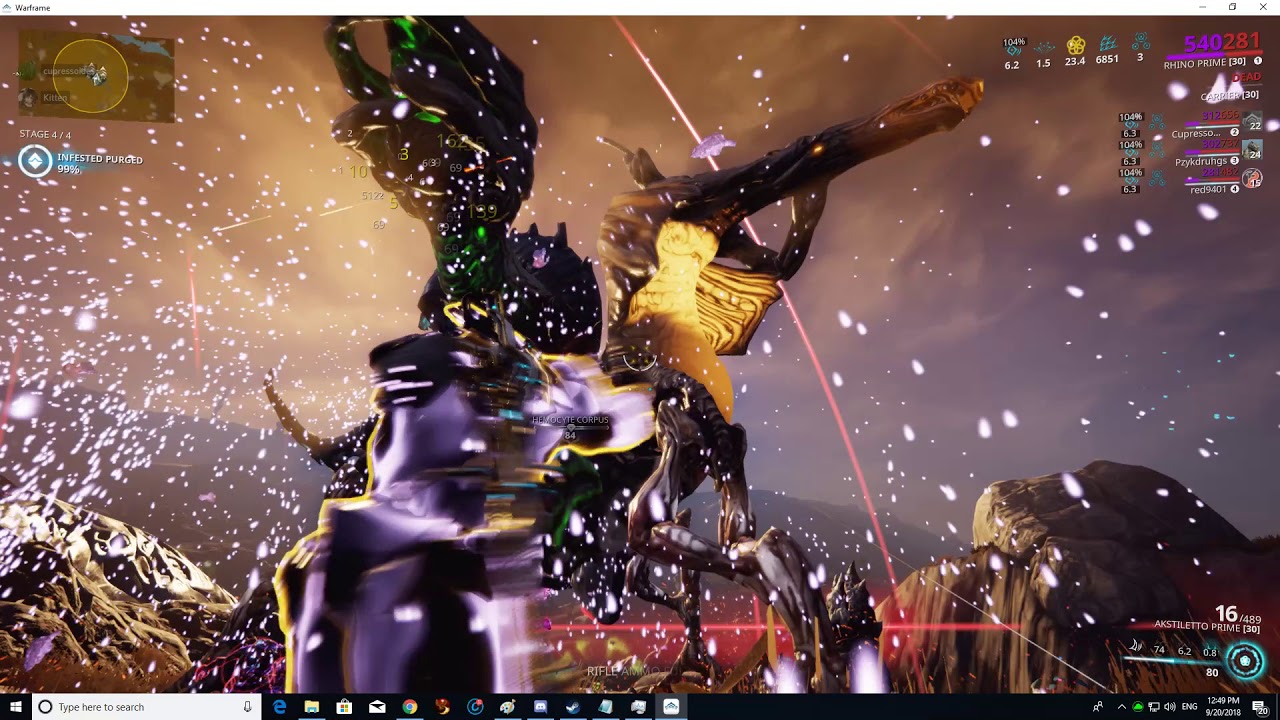Click the People icon in the tray

click(1098, 707)
